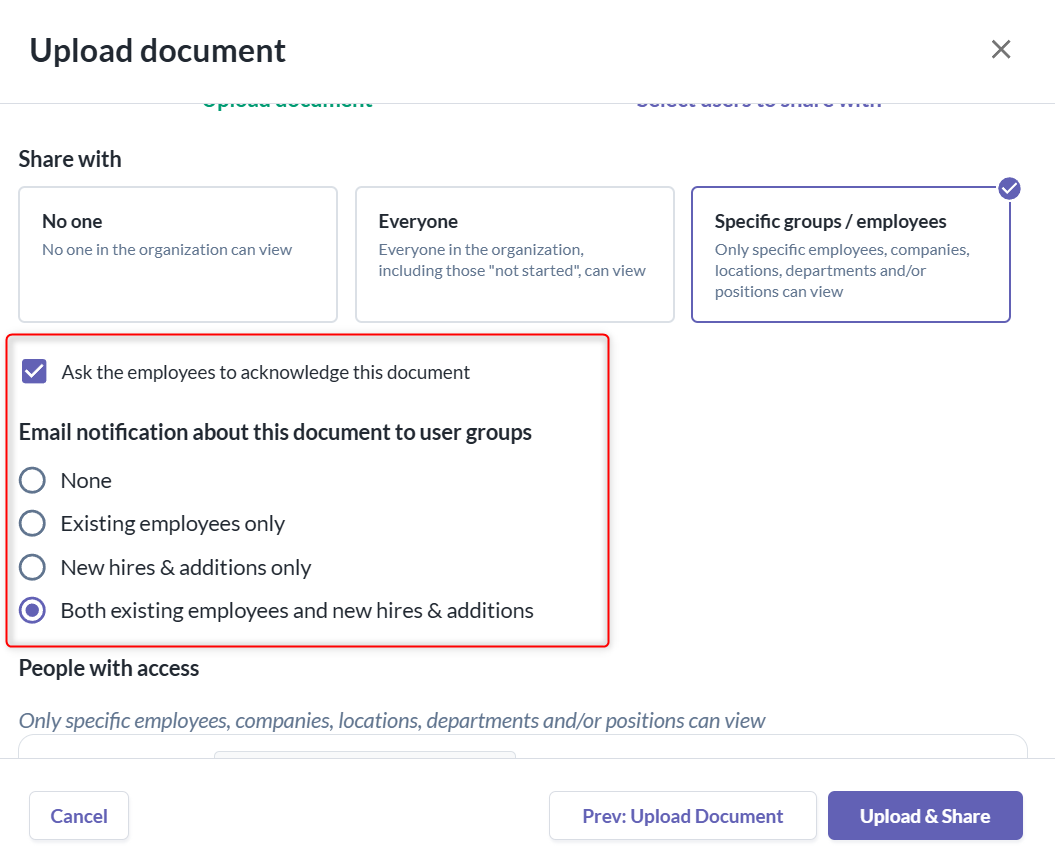Screen dimensions: 1055x850
Task: Pick Both existing employees and new hires option
Action: point(32,610)
